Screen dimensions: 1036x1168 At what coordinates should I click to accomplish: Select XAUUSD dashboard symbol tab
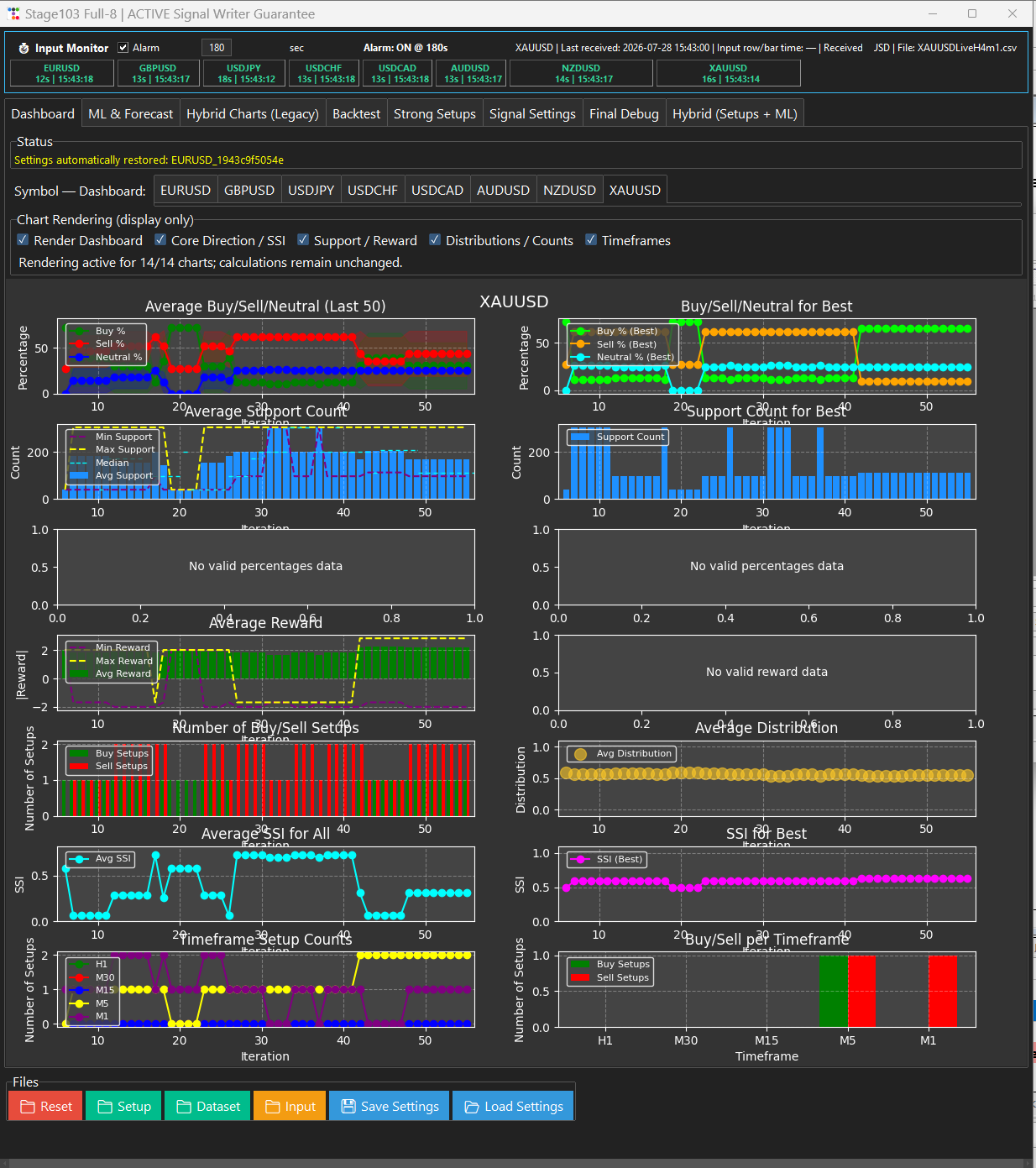[x=635, y=190]
